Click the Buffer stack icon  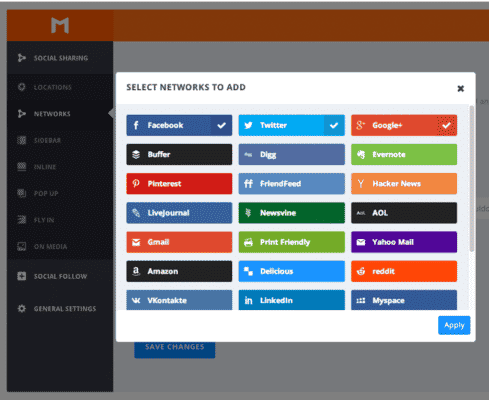tap(136, 154)
